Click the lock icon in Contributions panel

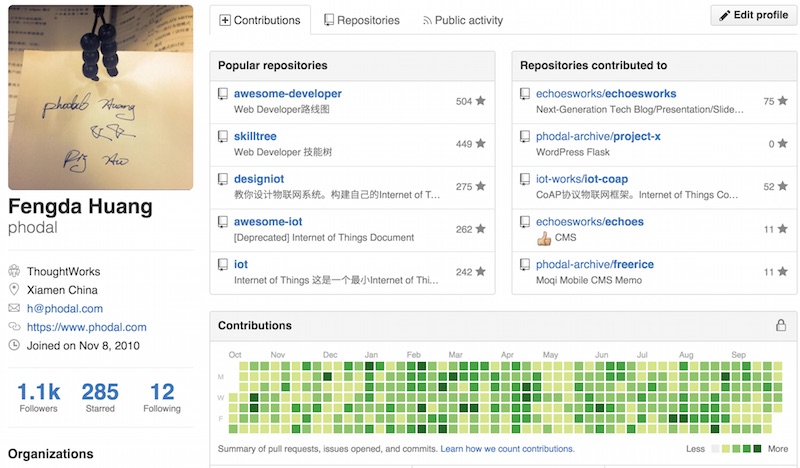click(781, 326)
